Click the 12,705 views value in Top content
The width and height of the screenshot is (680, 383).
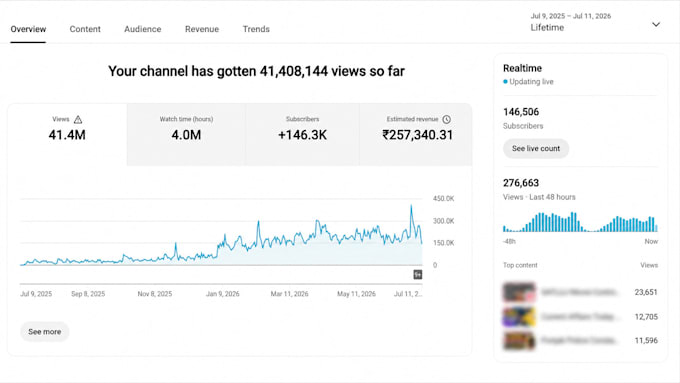click(646, 317)
